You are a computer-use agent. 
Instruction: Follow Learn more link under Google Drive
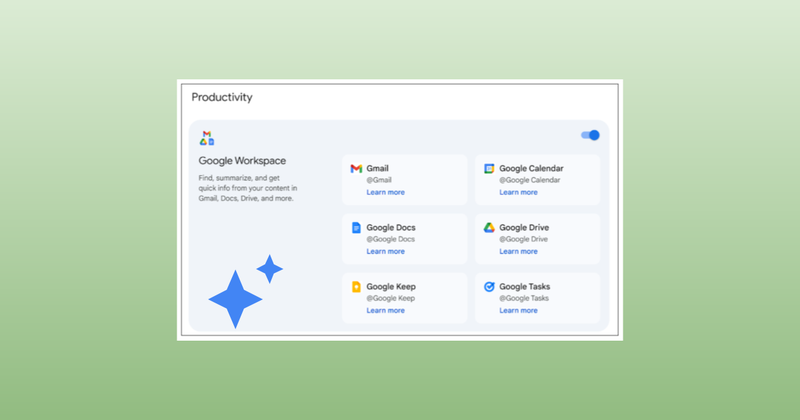pyautogui.click(x=518, y=252)
